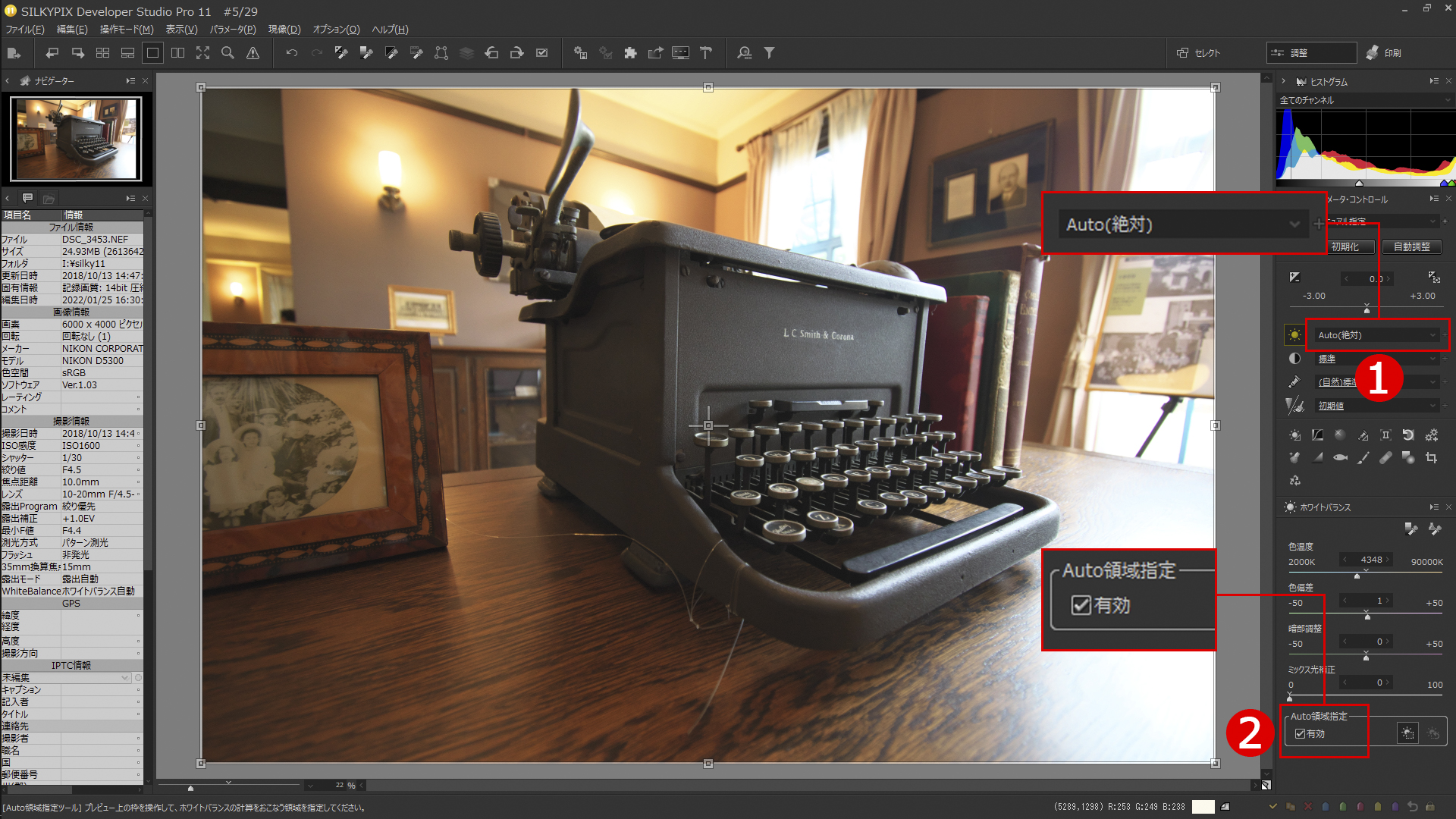This screenshot has height=819, width=1456.
Task: Click the highlight/shadow warning triangle icon
Action: pos(253,53)
